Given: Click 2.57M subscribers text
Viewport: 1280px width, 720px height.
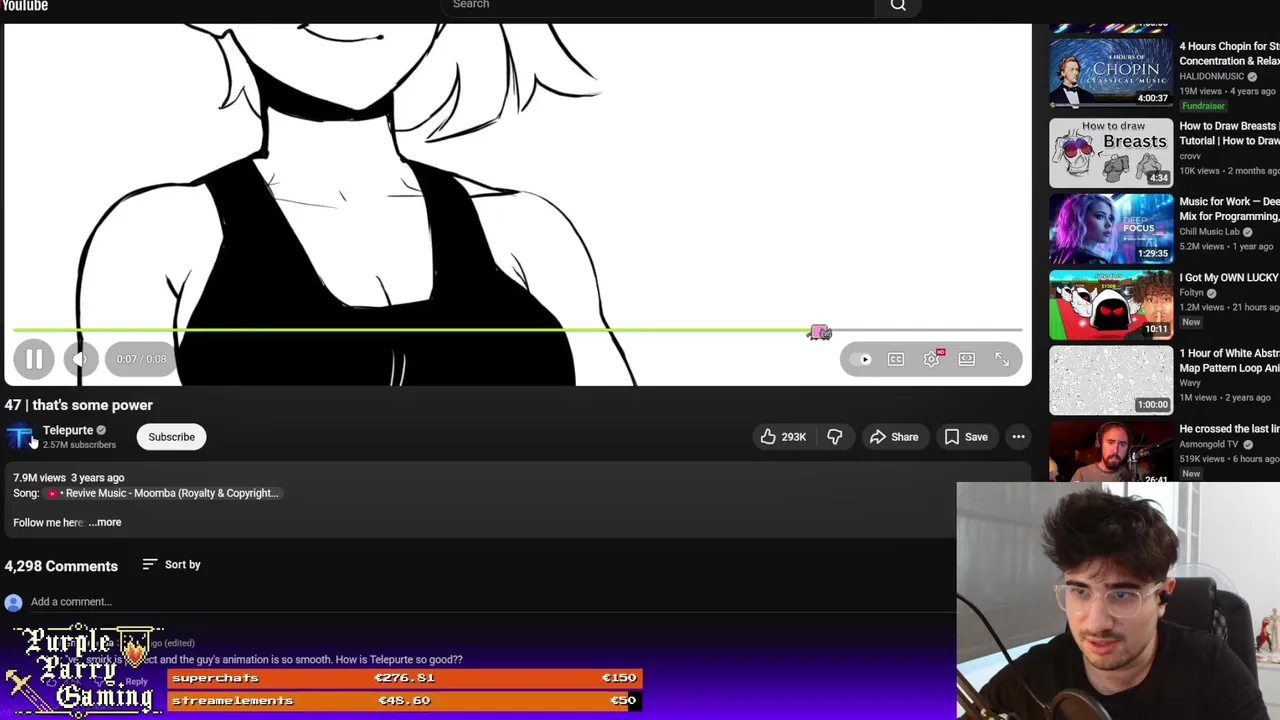Looking at the screenshot, I should (x=79, y=445).
